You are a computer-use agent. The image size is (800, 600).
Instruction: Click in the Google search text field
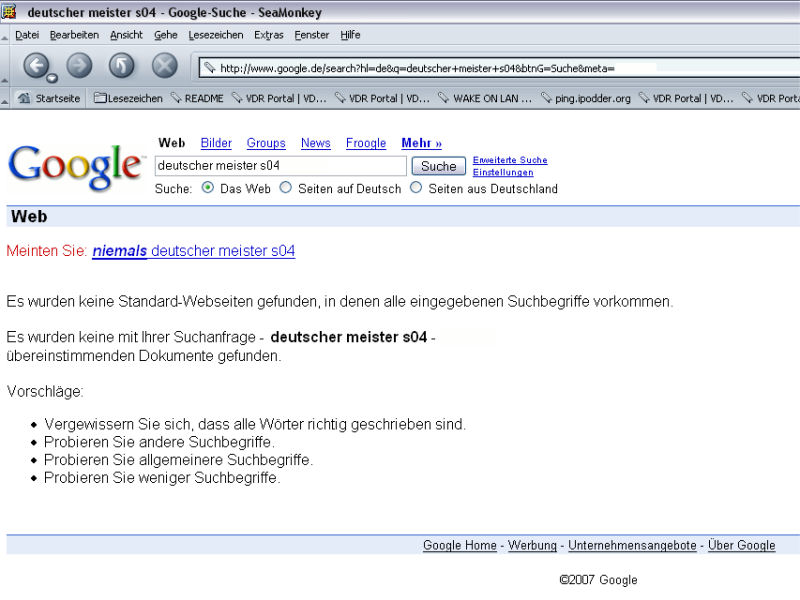(280, 166)
